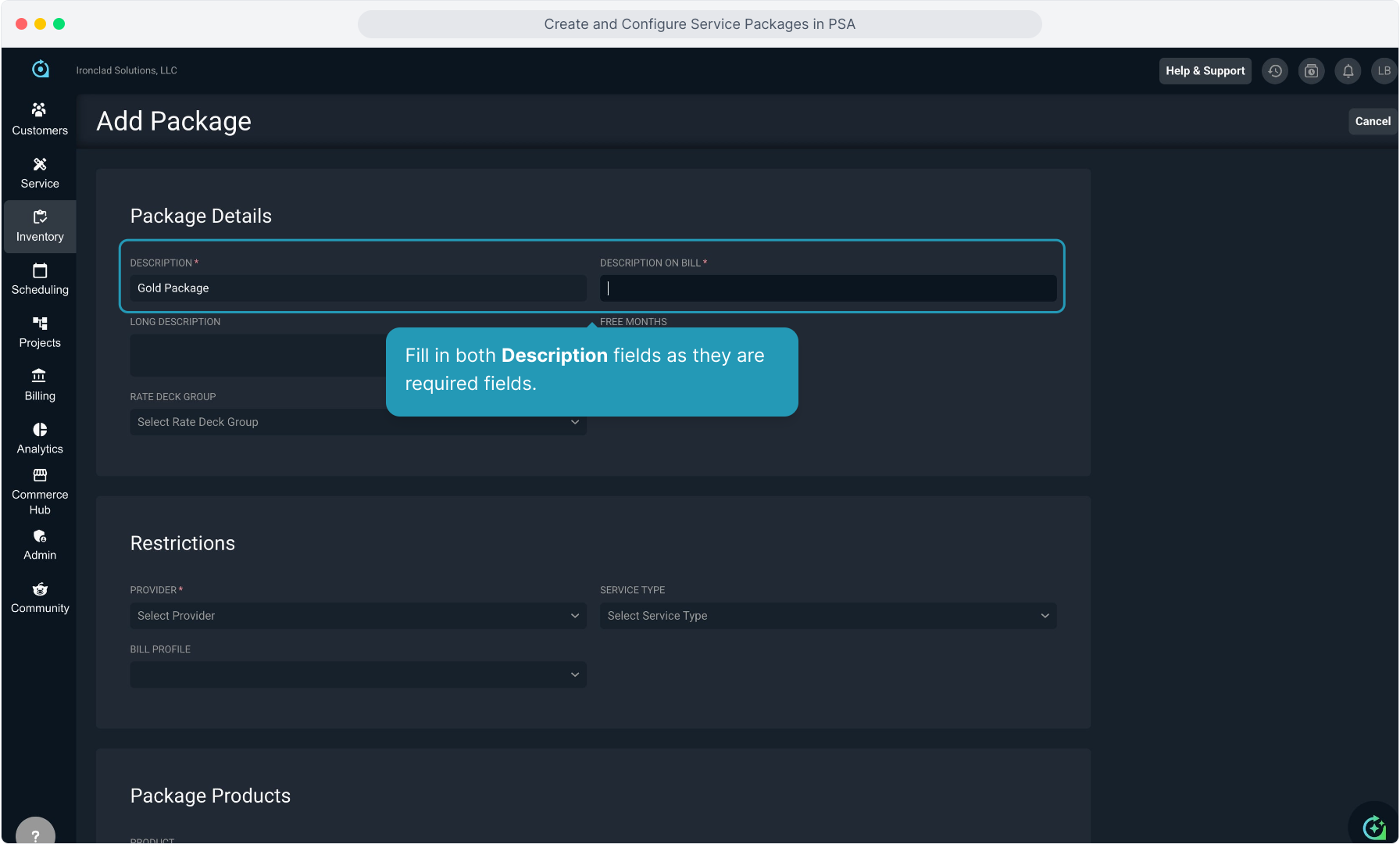Open Commerce Hub menu item
The image size is (1400, 844).
tap(40, 492)
